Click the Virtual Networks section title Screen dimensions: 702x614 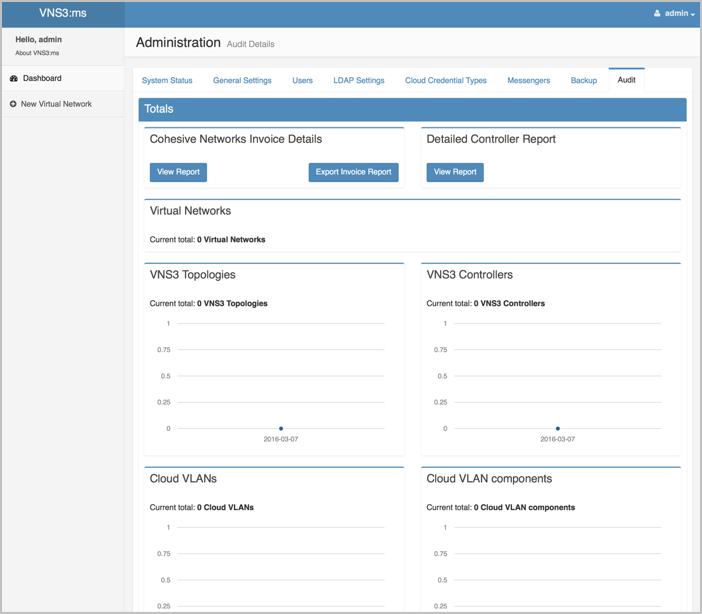point(190,211)
